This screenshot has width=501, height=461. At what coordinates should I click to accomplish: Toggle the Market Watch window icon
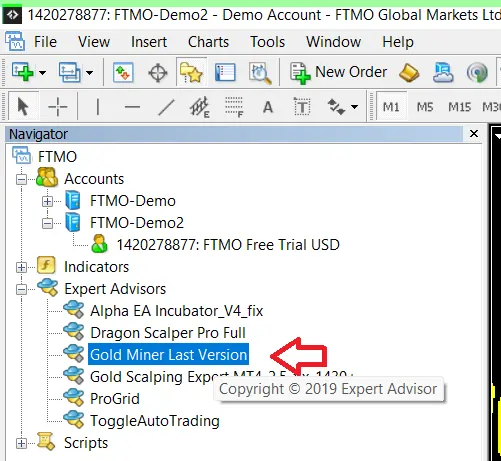[123, 72]
